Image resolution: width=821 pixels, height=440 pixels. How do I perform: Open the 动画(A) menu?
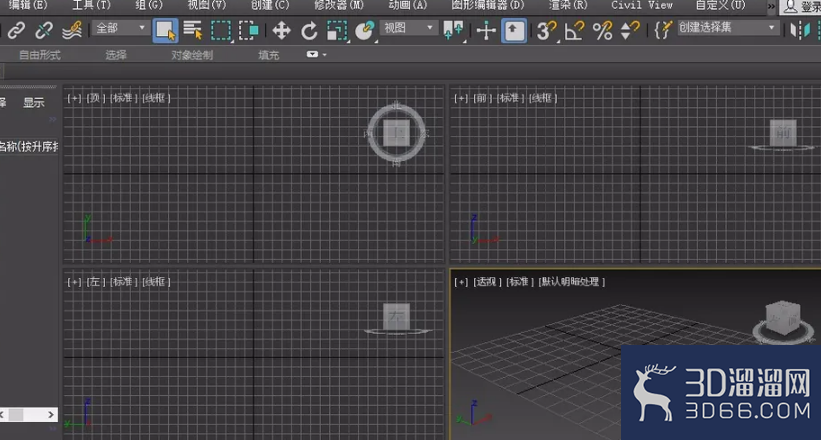tap(407, 5)
